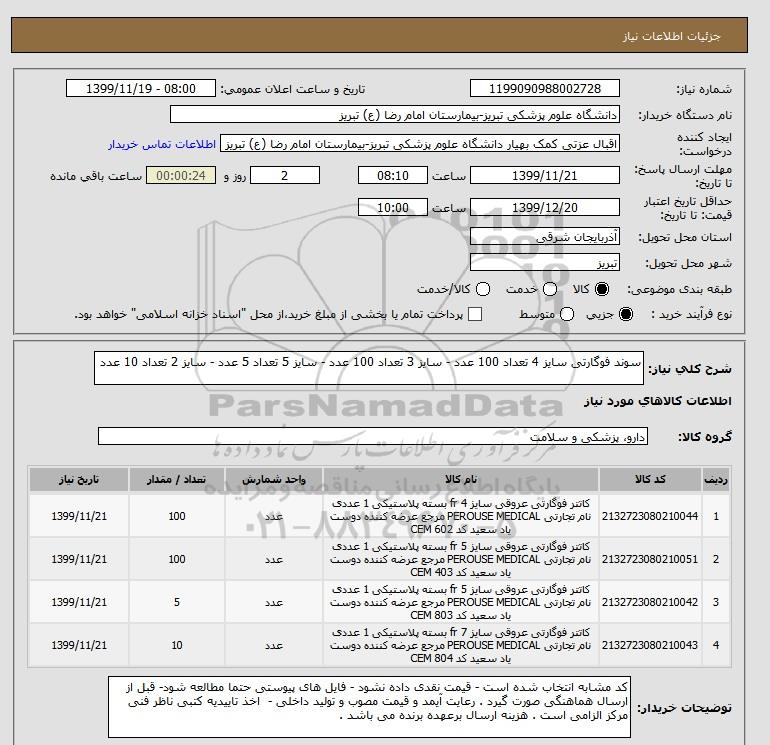770x745 pixels.
Task: Click the ردیف column header
Action: coord(716,480)
